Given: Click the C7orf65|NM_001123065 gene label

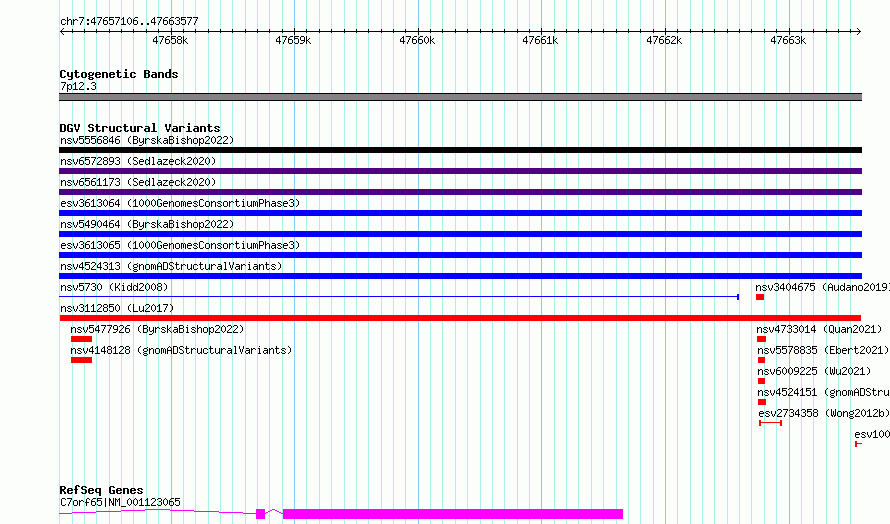Looking at the screenshot, I should 120,502.
